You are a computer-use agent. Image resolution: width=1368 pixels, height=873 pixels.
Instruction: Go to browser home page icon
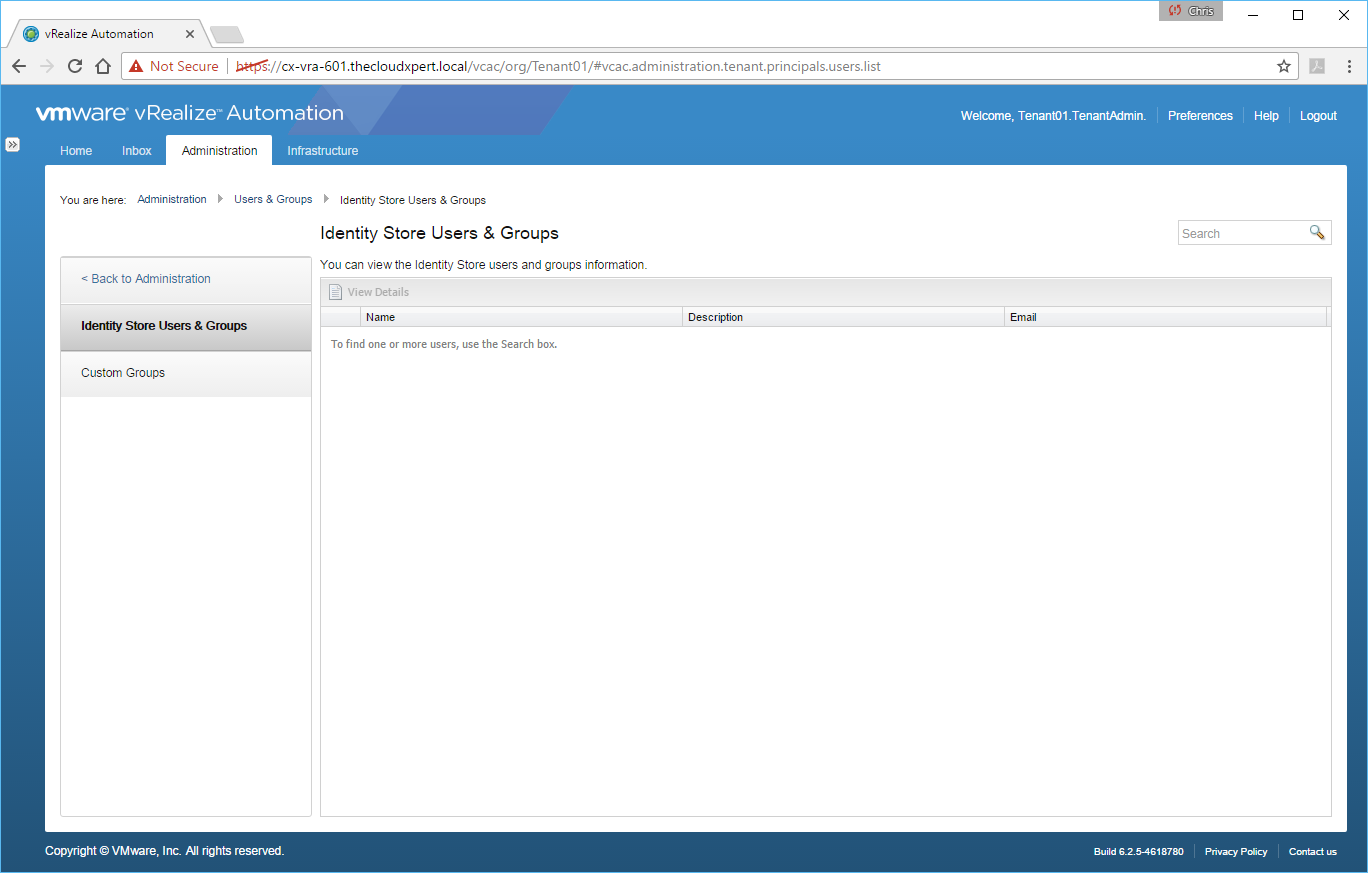click(x=102, y=66)
